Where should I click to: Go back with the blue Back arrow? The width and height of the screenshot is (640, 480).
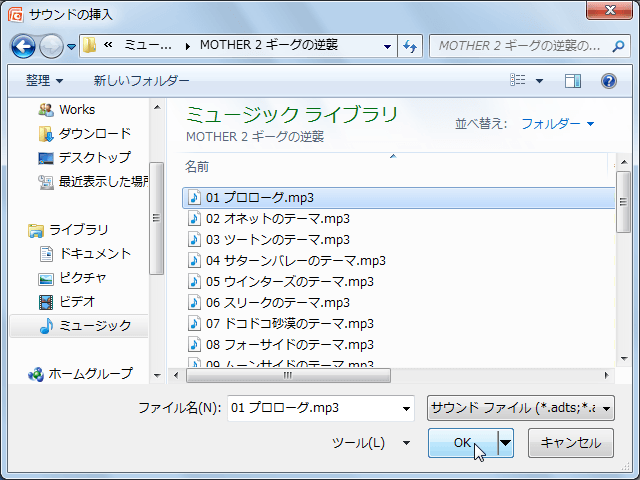click(23, 46)
